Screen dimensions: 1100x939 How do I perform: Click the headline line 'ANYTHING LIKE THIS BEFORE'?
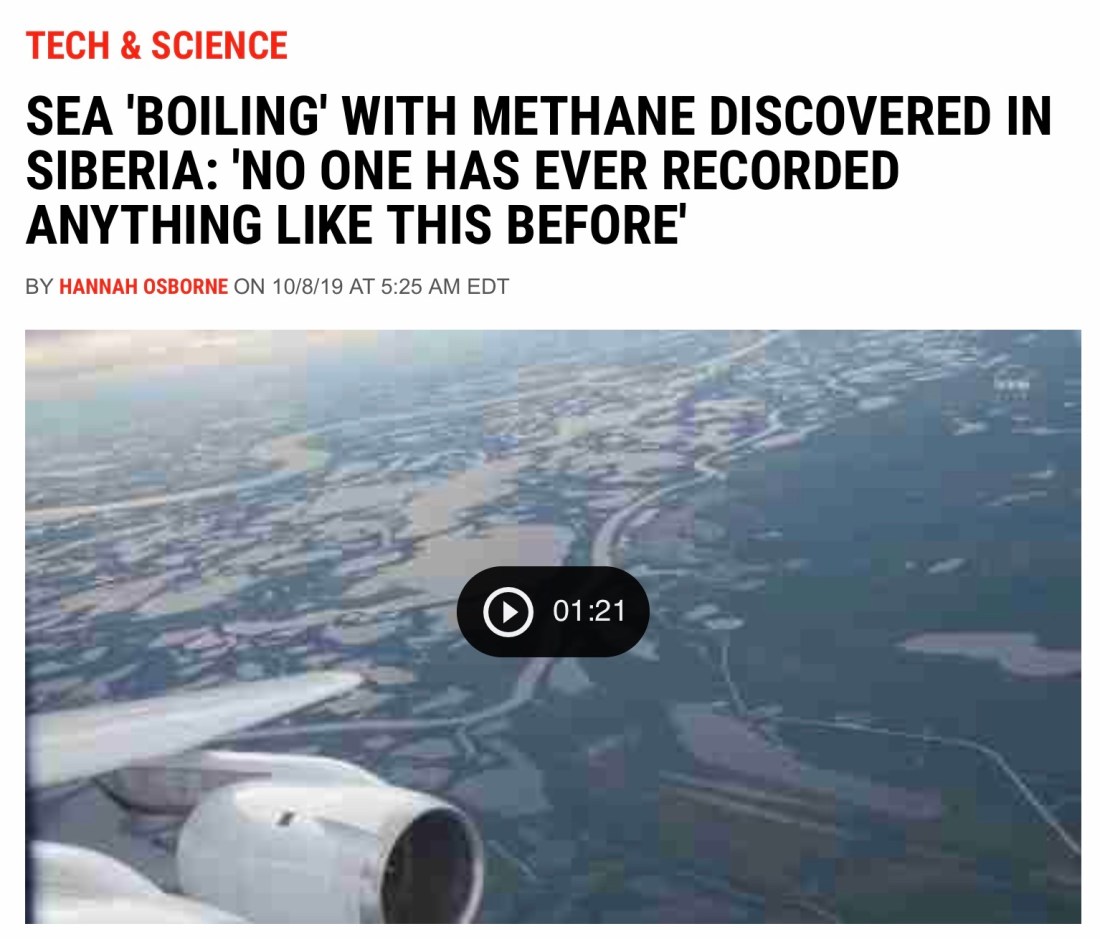(x=354, y=225)
